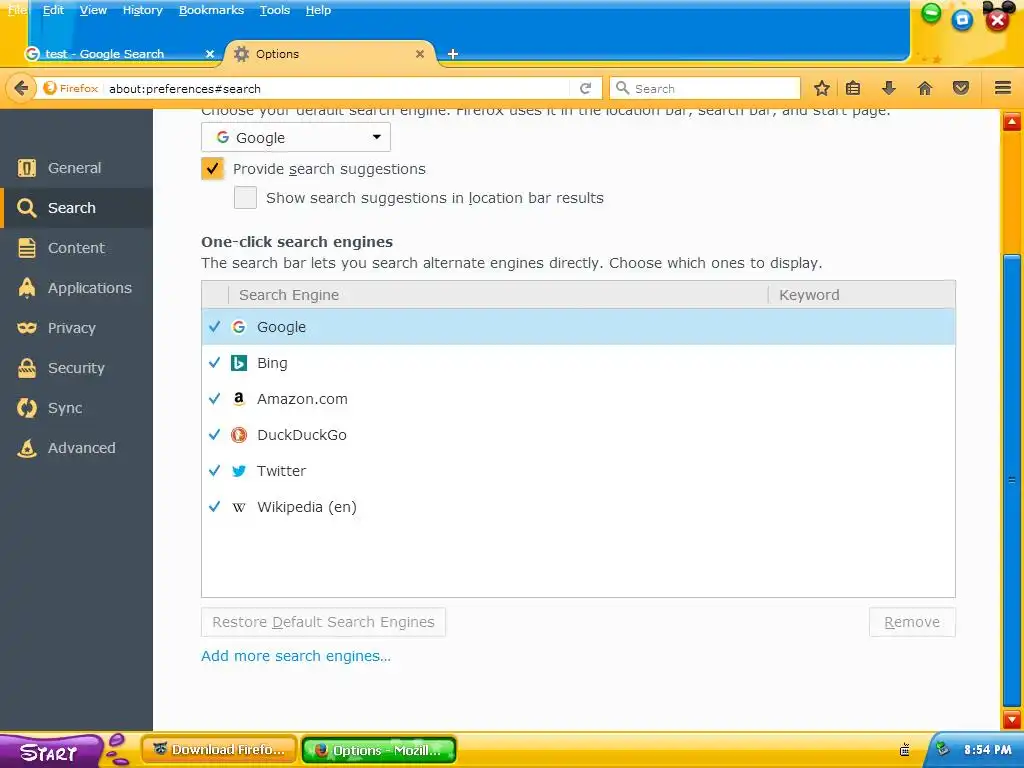Close the test - Google Search tab
Screen dimensions: 1024x768
[x=210, y=54]
